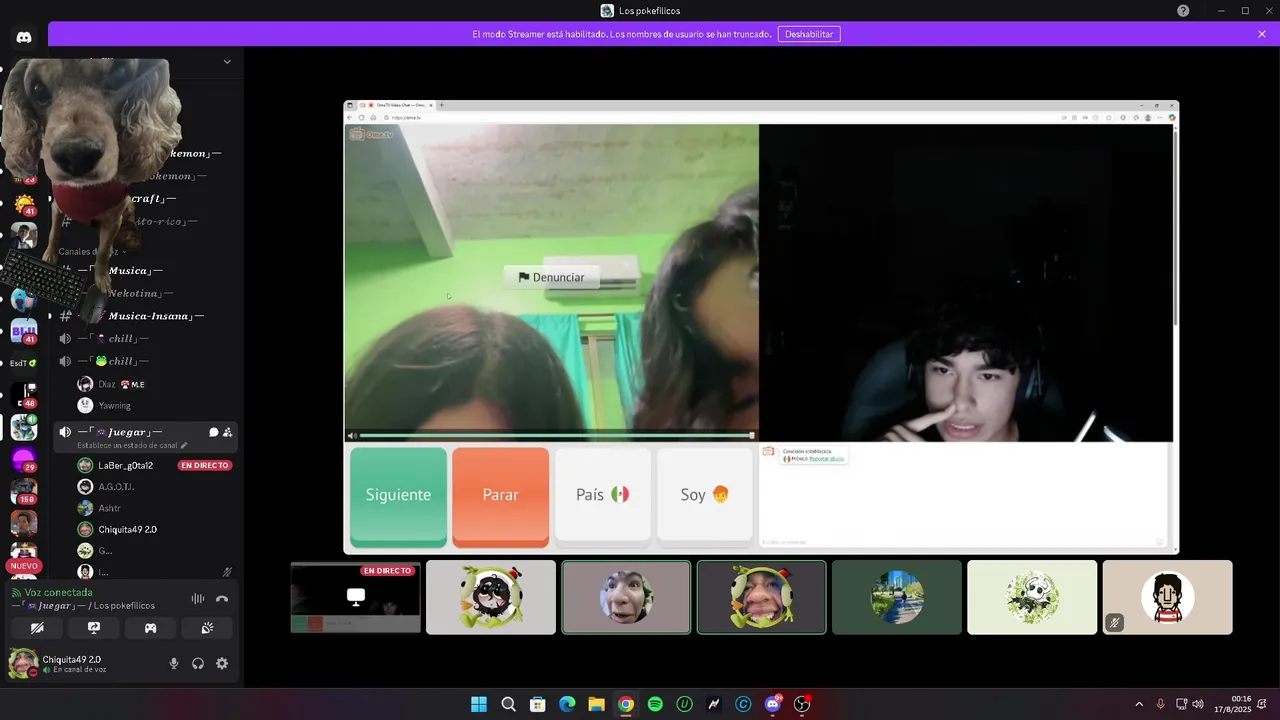1280x720 pixels.
Task: Expand Los pokefilicos server menu chevron
Action: pyautogui.click(x=227, y=61)
